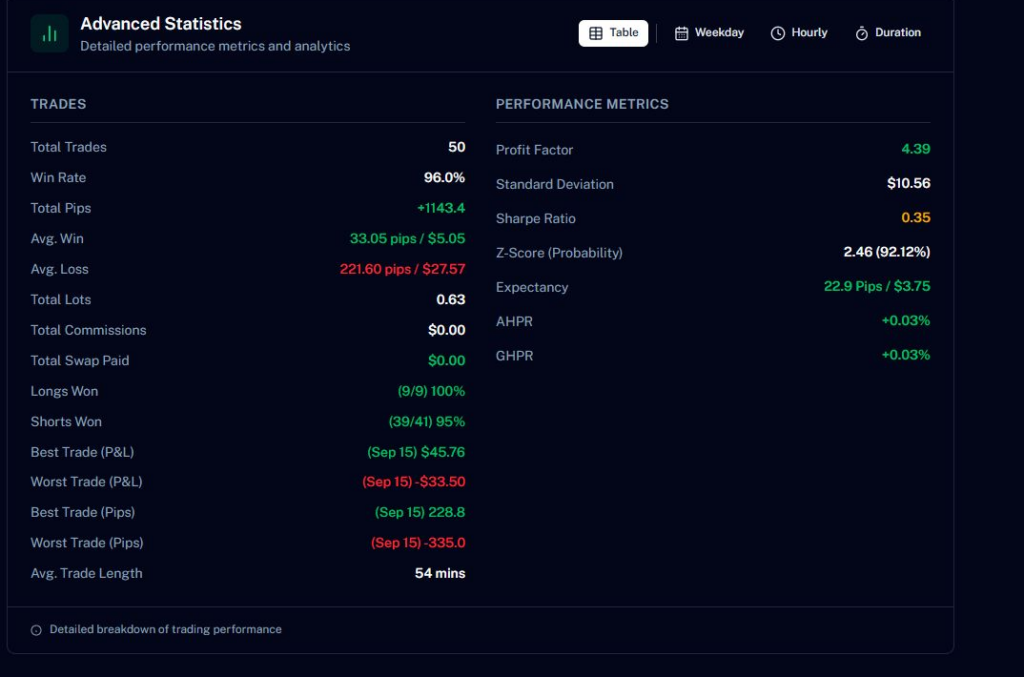Click the Advanced Statistics heading

pyautogui.click(x=161, y=24)
